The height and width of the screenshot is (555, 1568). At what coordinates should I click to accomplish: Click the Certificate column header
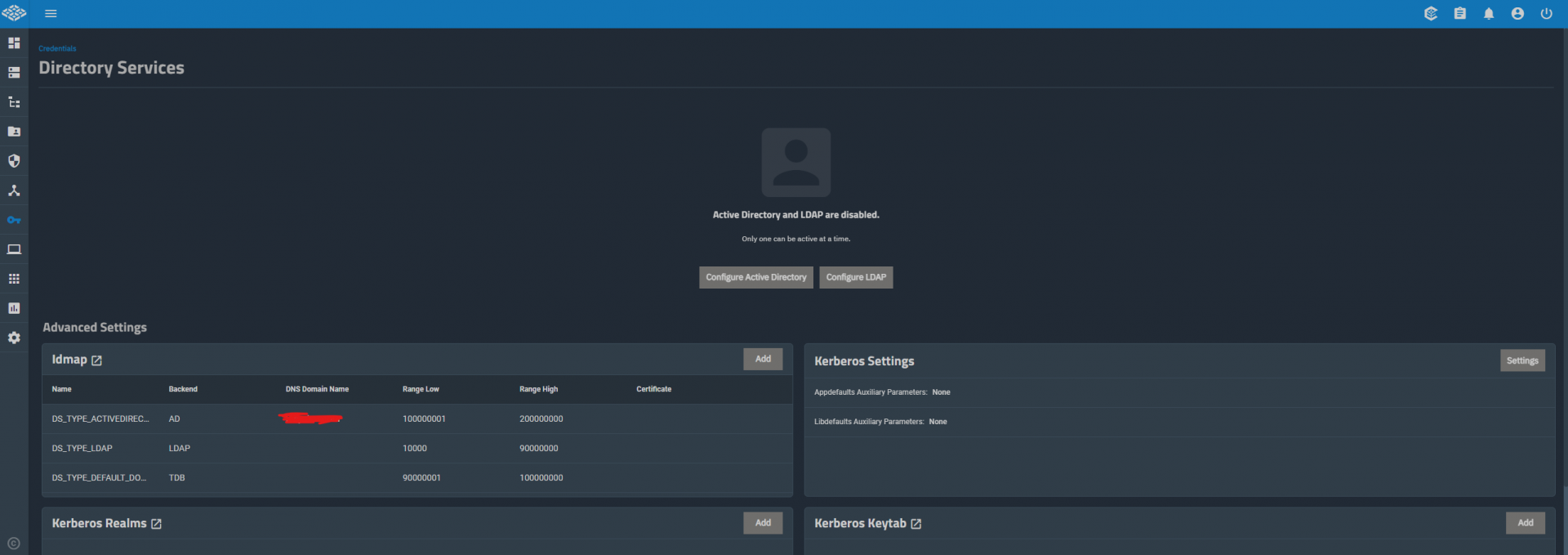pyautogui.click(x=654, y=389)
